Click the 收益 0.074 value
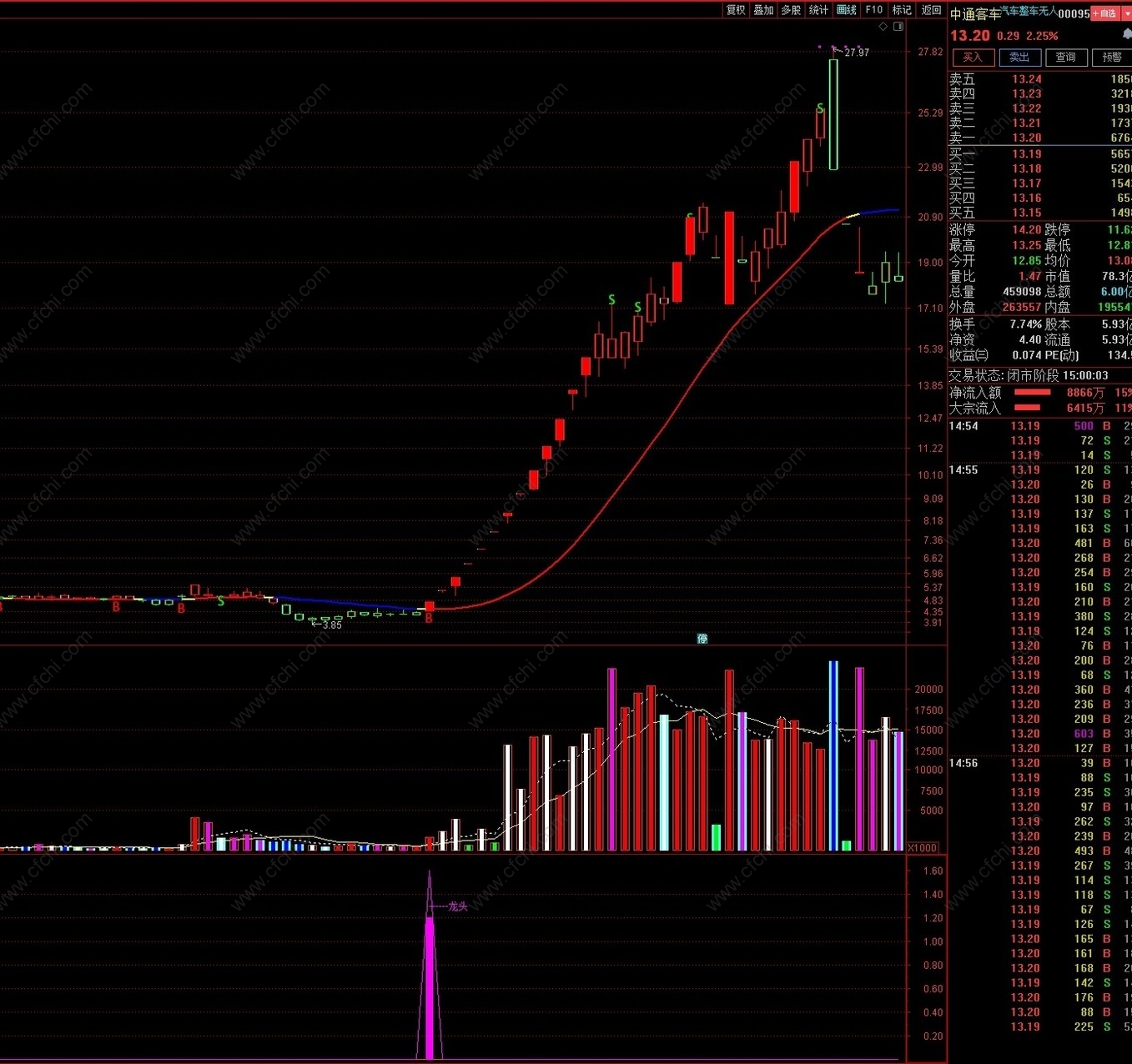Screen dimensions: 1132x1064 pos(1026,355)
